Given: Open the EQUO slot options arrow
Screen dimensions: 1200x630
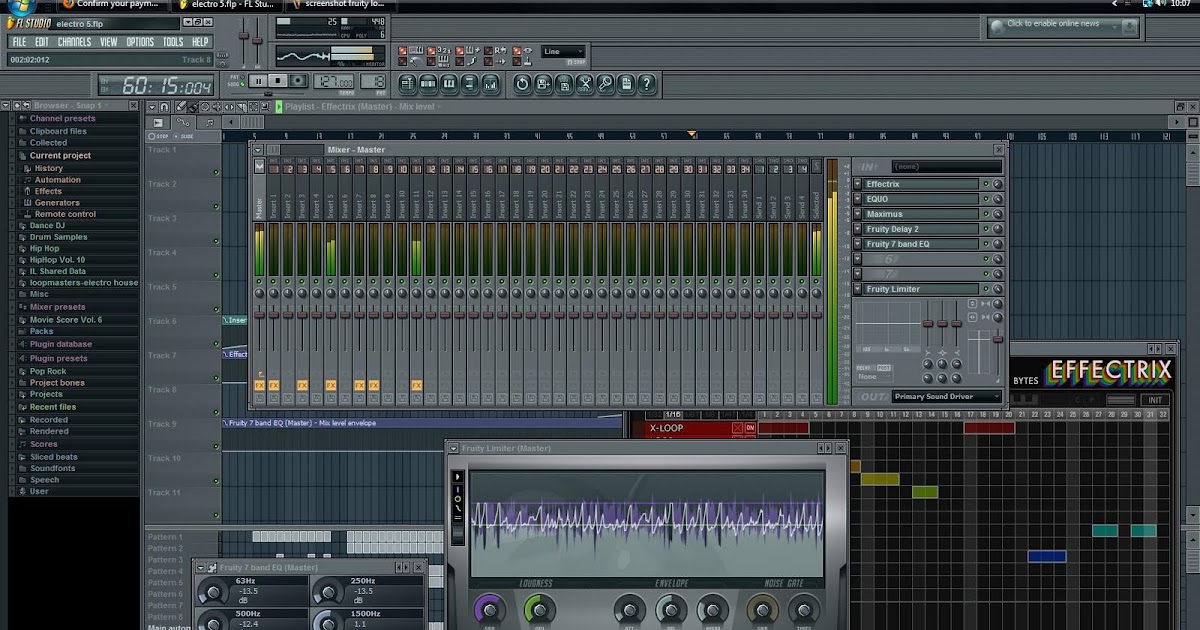Looking at the screenshot, I should [858, 199].
